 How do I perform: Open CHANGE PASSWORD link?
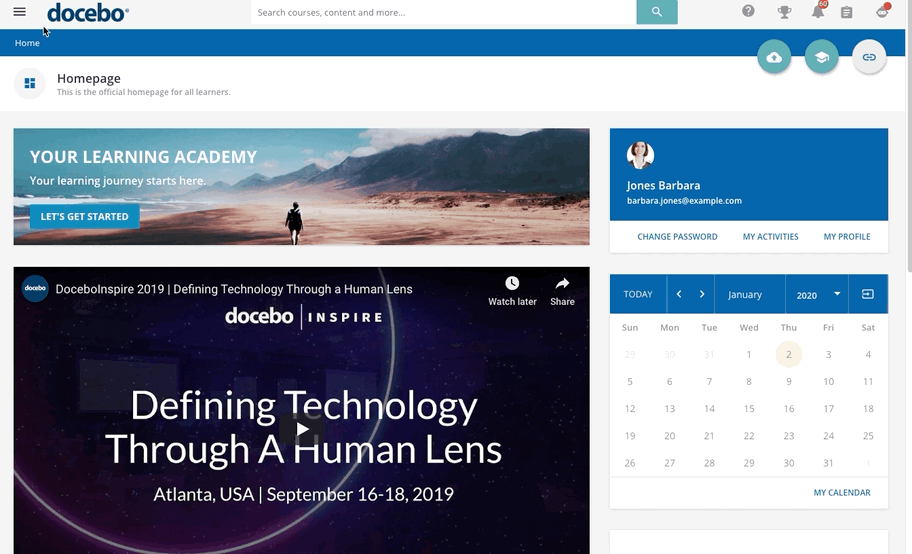(677, 237)
